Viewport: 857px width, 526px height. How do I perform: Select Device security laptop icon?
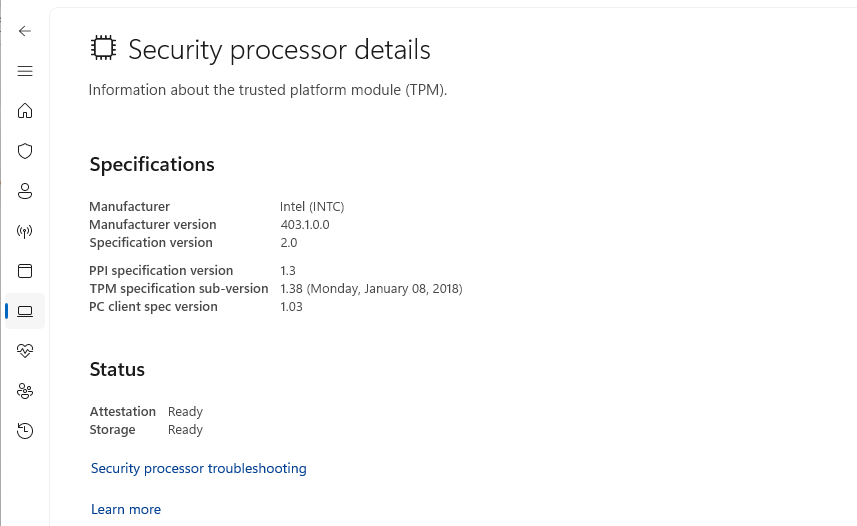[25, 311]
